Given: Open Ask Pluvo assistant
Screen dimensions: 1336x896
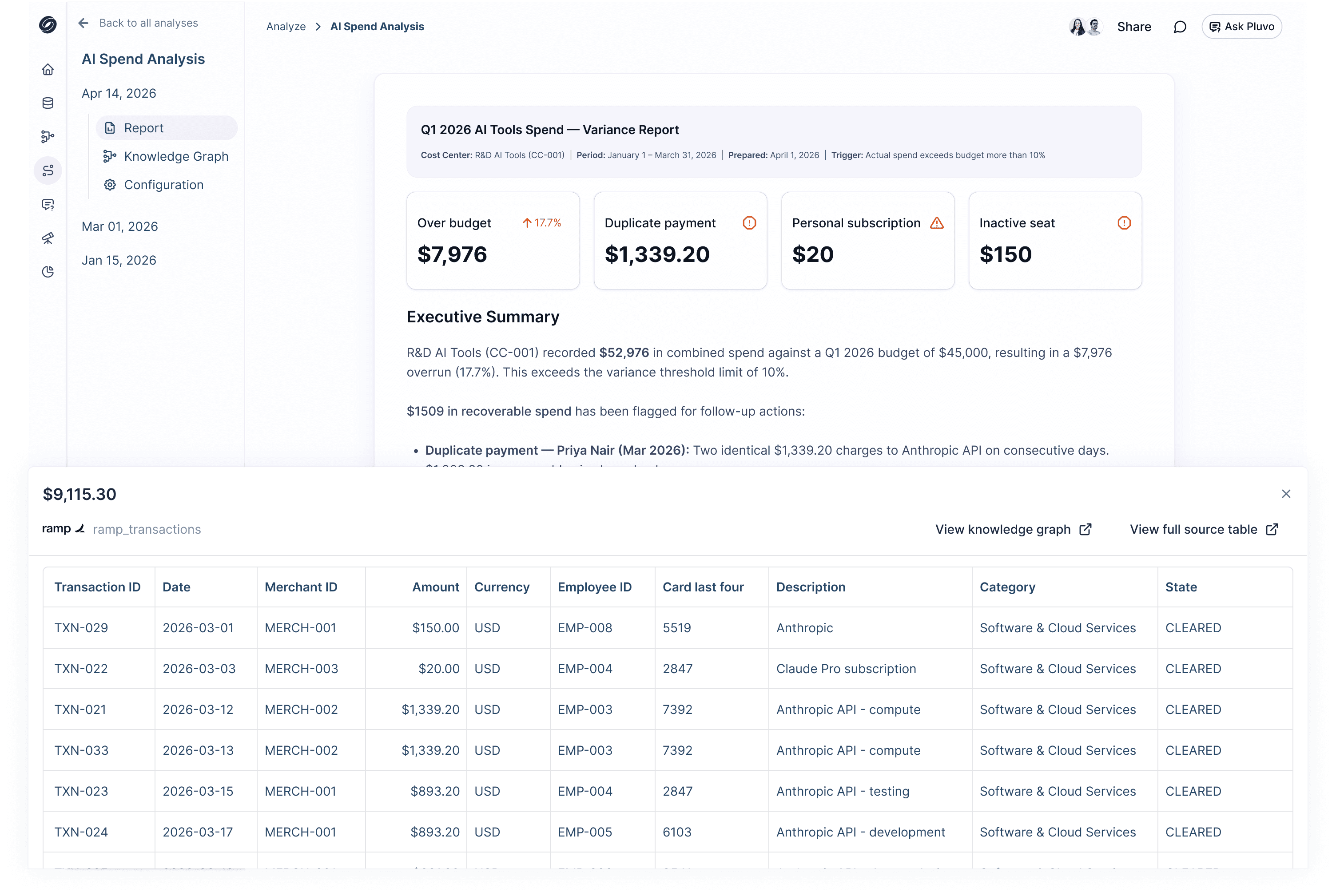Looking at the screenshot, I should pos(1241,27).
